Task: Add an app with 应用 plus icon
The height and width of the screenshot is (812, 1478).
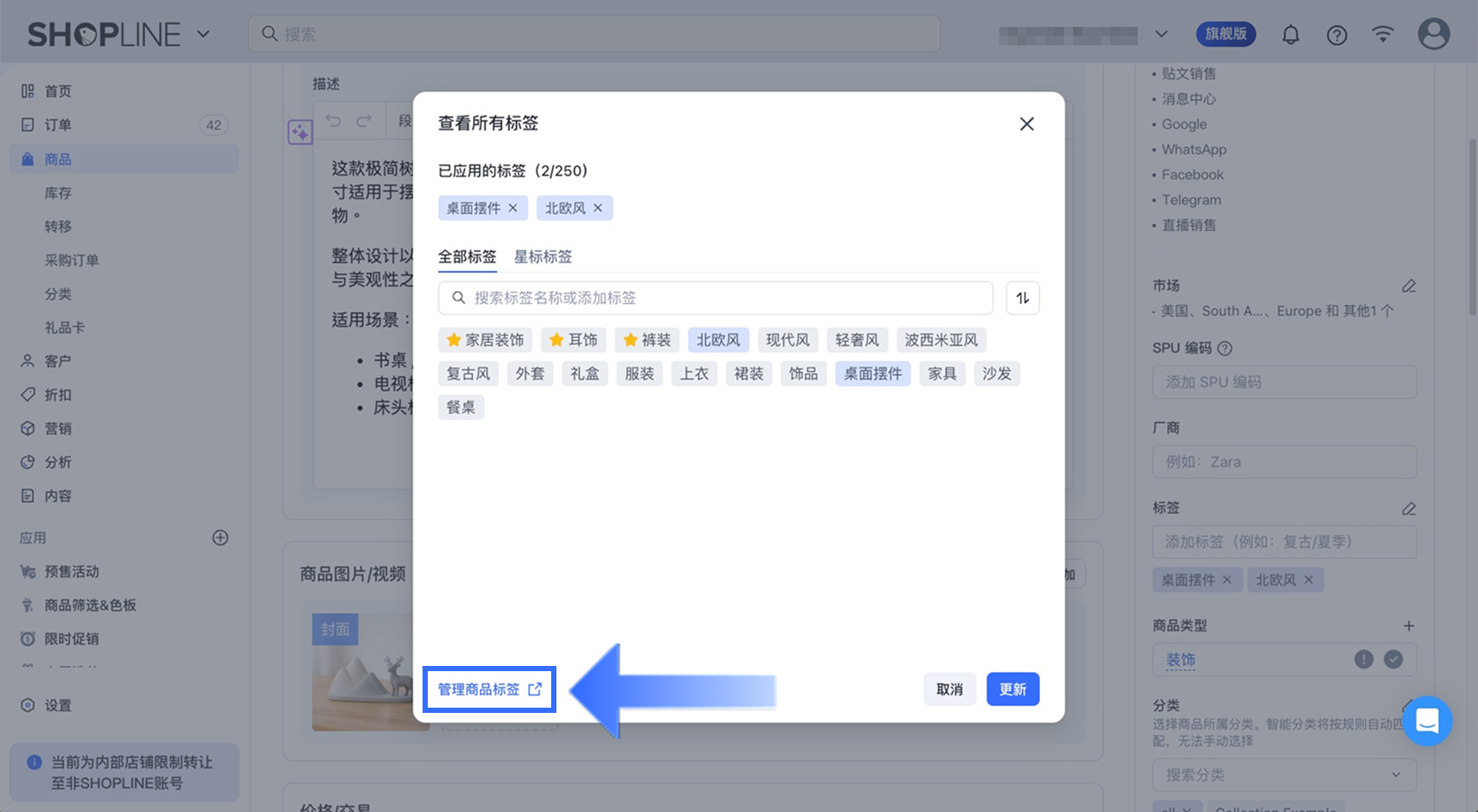Action: point(221,537)
